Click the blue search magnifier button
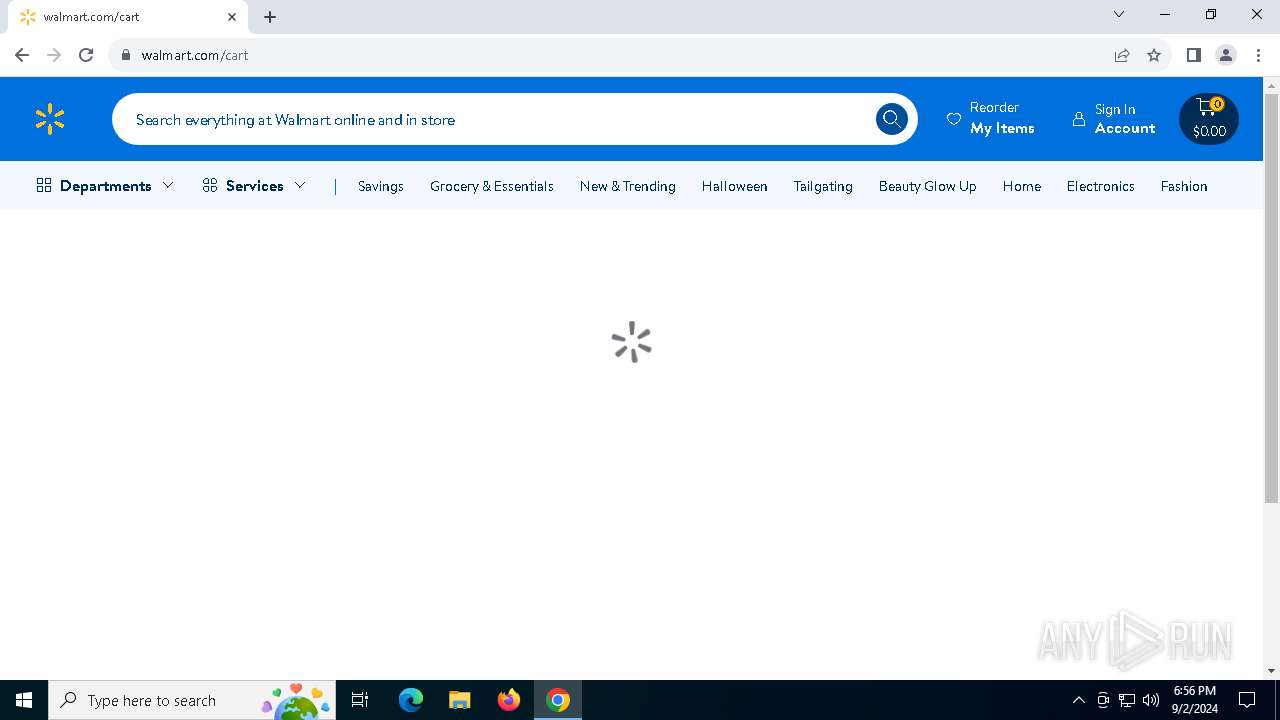Viewport: 1280px width, 720px height. tap(891, 120)
